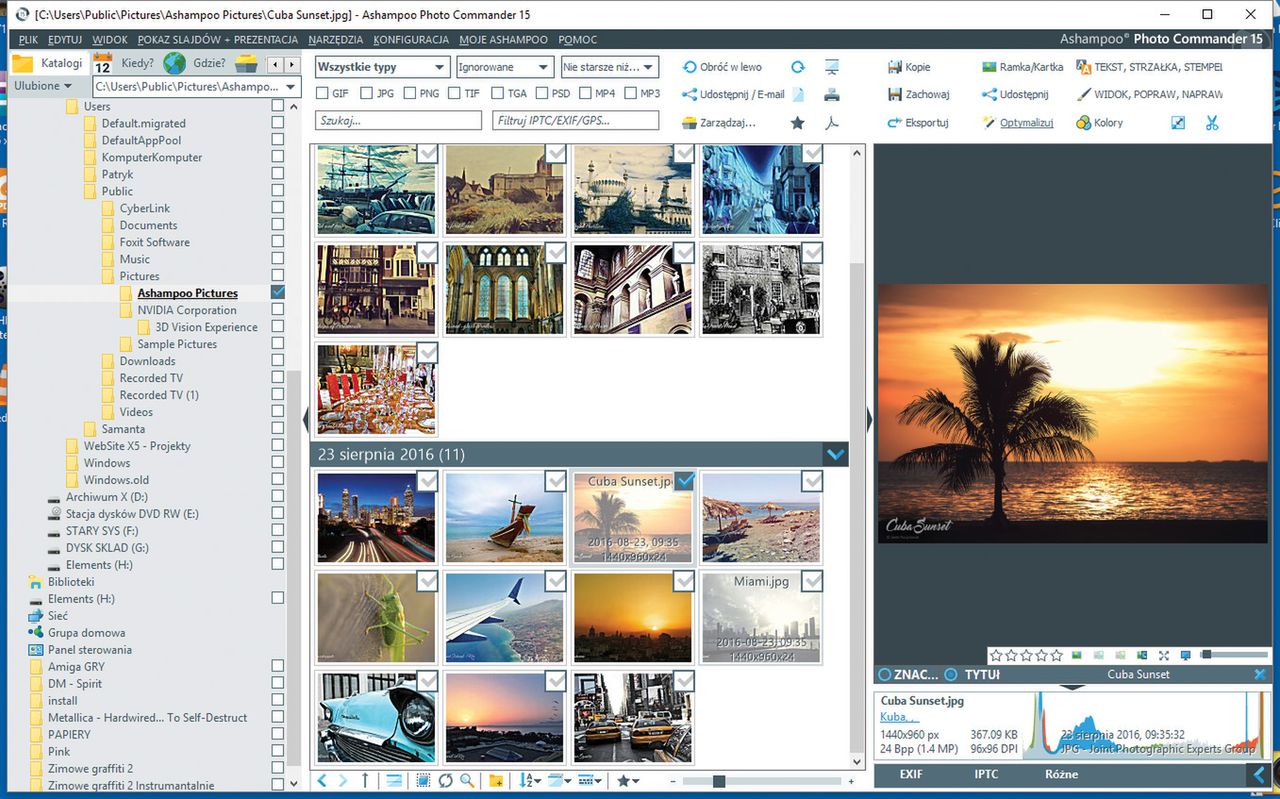Screen dimensions: 1280x799
Task: Uncheck the Ashampoo Pictures folder checkbox
Action: 278,292
